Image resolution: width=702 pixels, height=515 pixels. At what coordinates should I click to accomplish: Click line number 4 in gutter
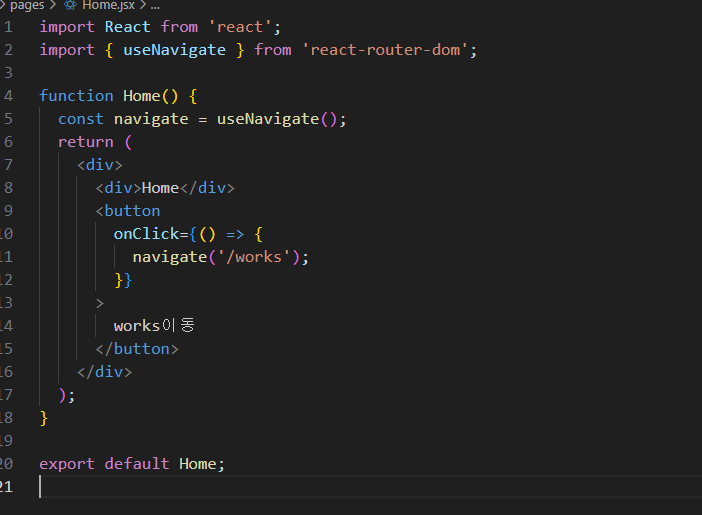click(9, 96)
